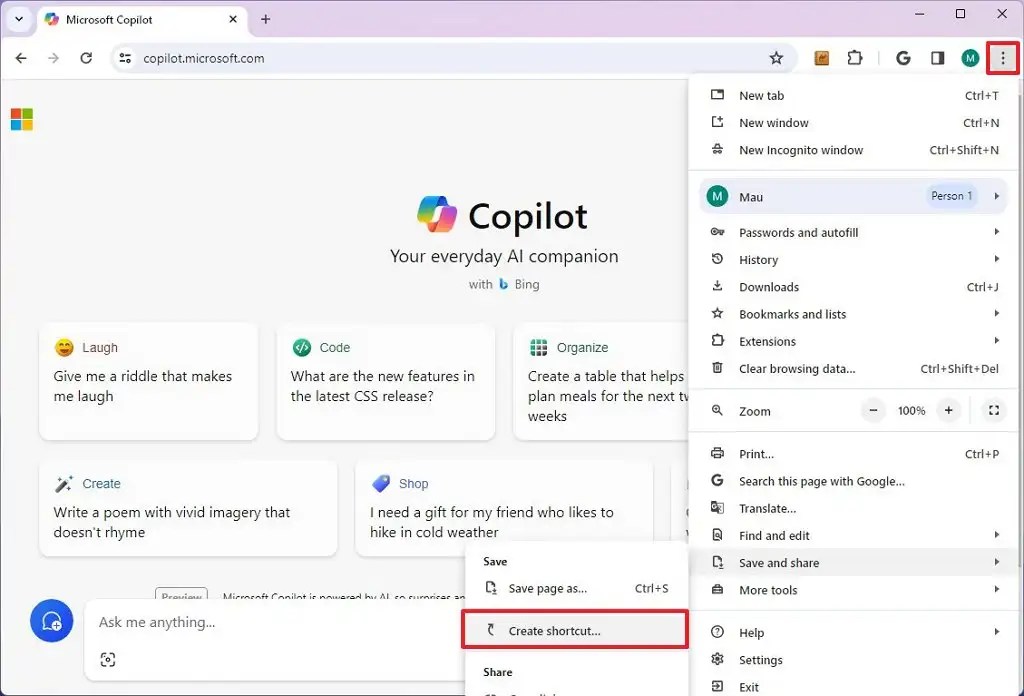This screenshot has height=696, width=1024.
Task: Click the bookmark star icon
Action: pyautogui.click(x=777, y=58)
